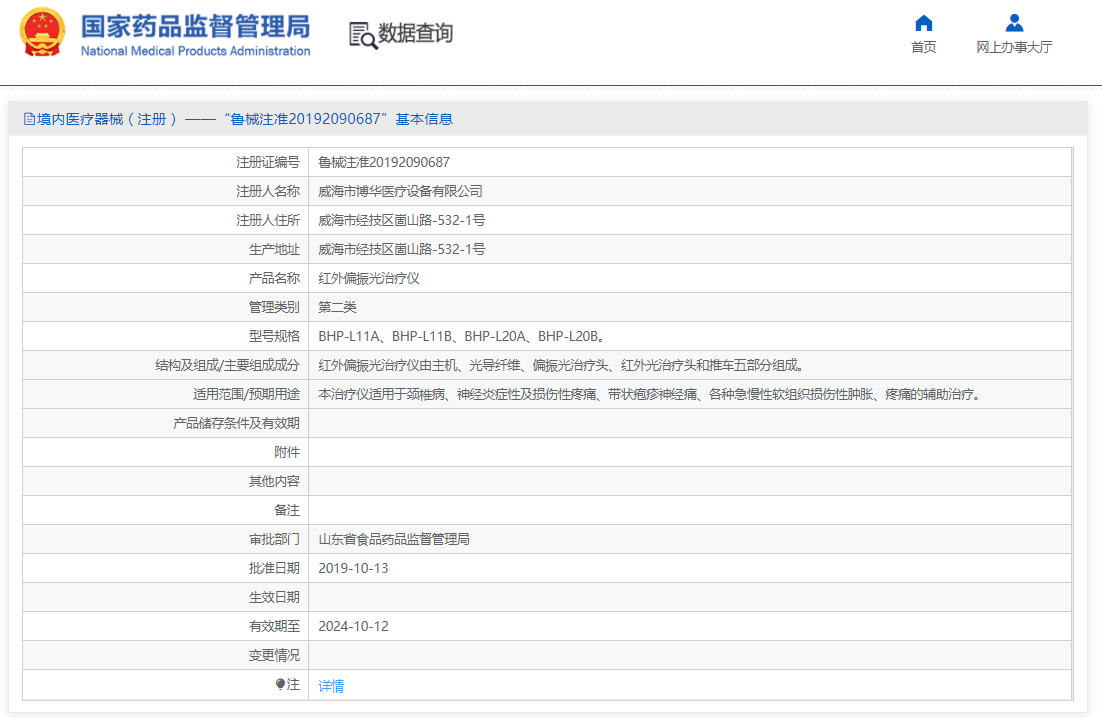Click the 其他内容 row label

click(274, 481)
